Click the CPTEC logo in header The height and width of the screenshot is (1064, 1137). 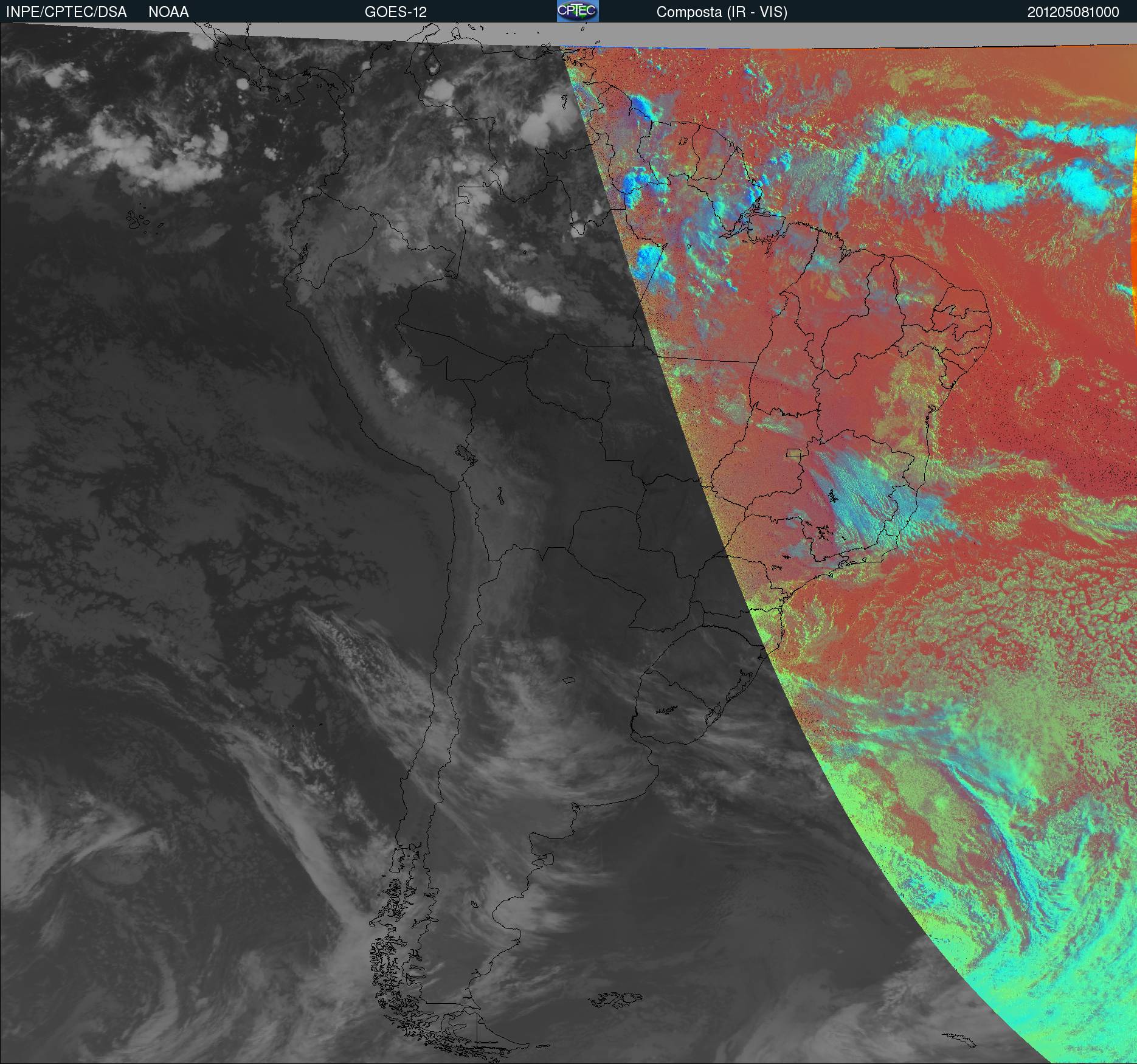578,11
